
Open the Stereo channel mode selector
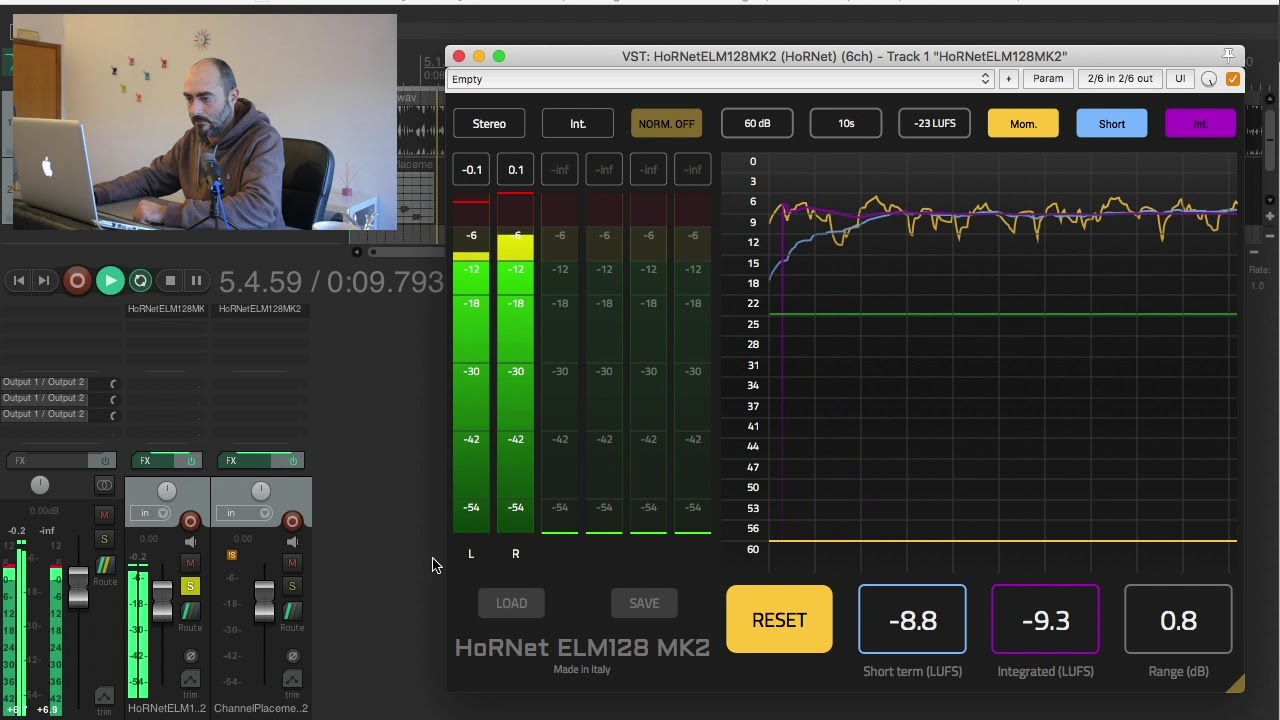(489, 124)
